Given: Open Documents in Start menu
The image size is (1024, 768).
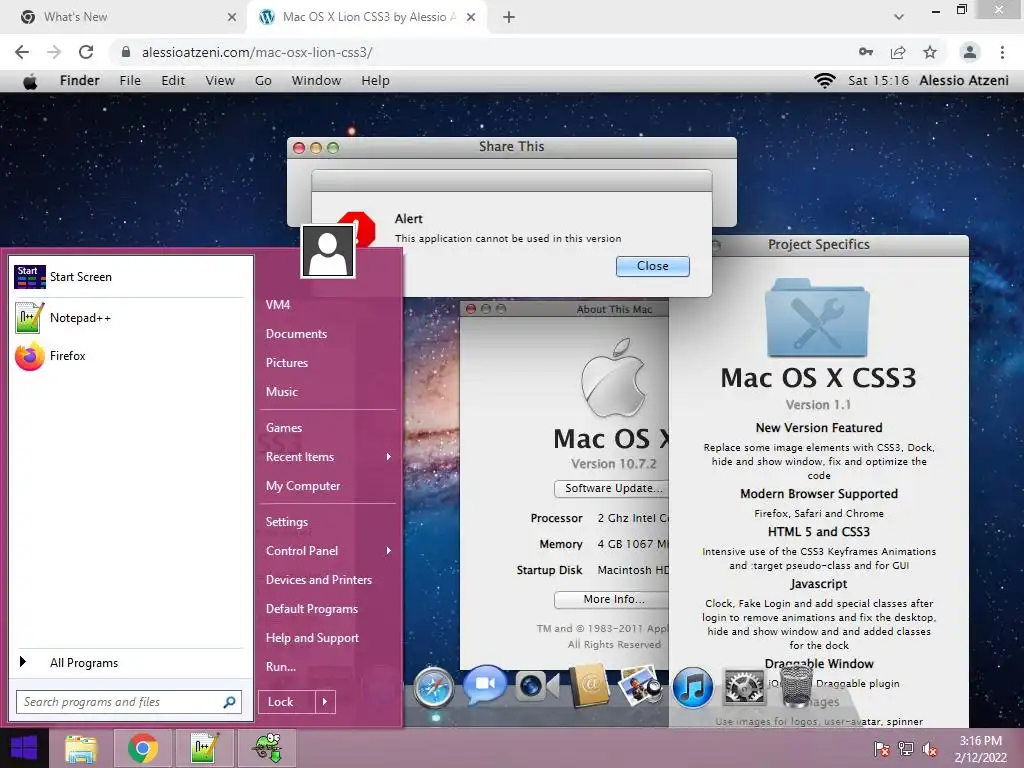Looking at the screenshot, I should [296, 334].
